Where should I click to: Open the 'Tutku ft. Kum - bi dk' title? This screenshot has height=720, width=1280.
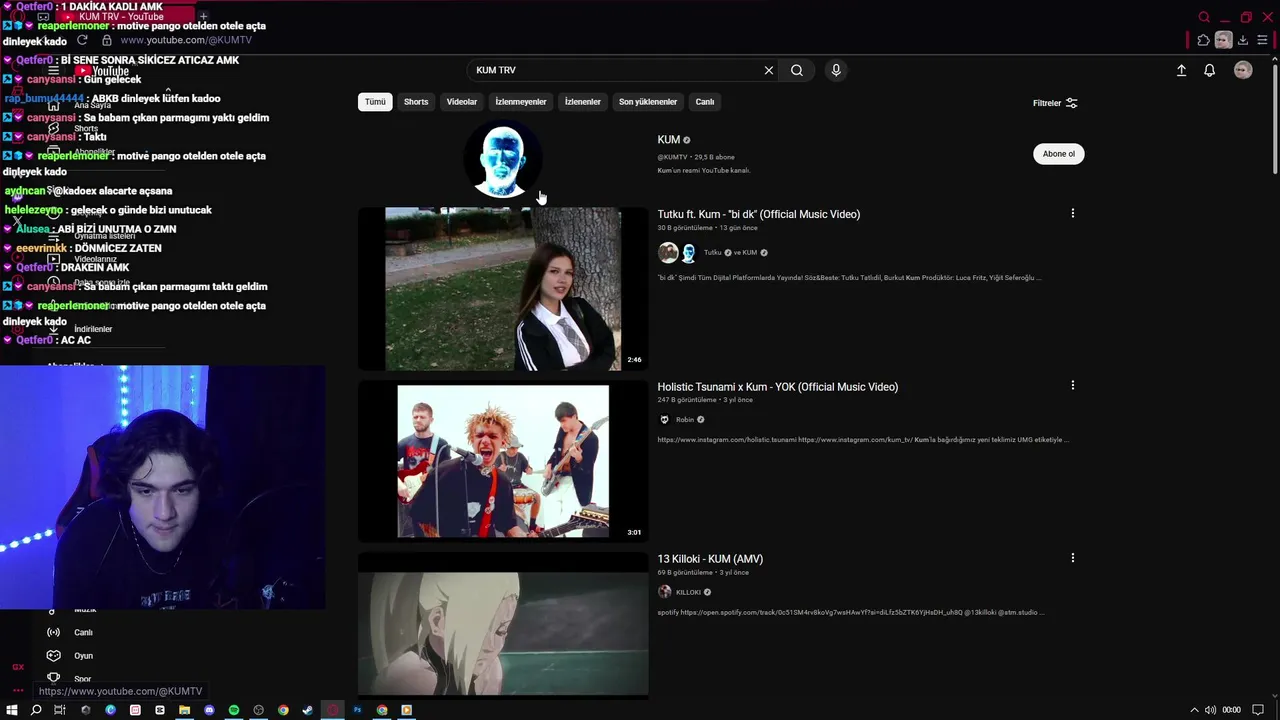(x=758, y=214)
